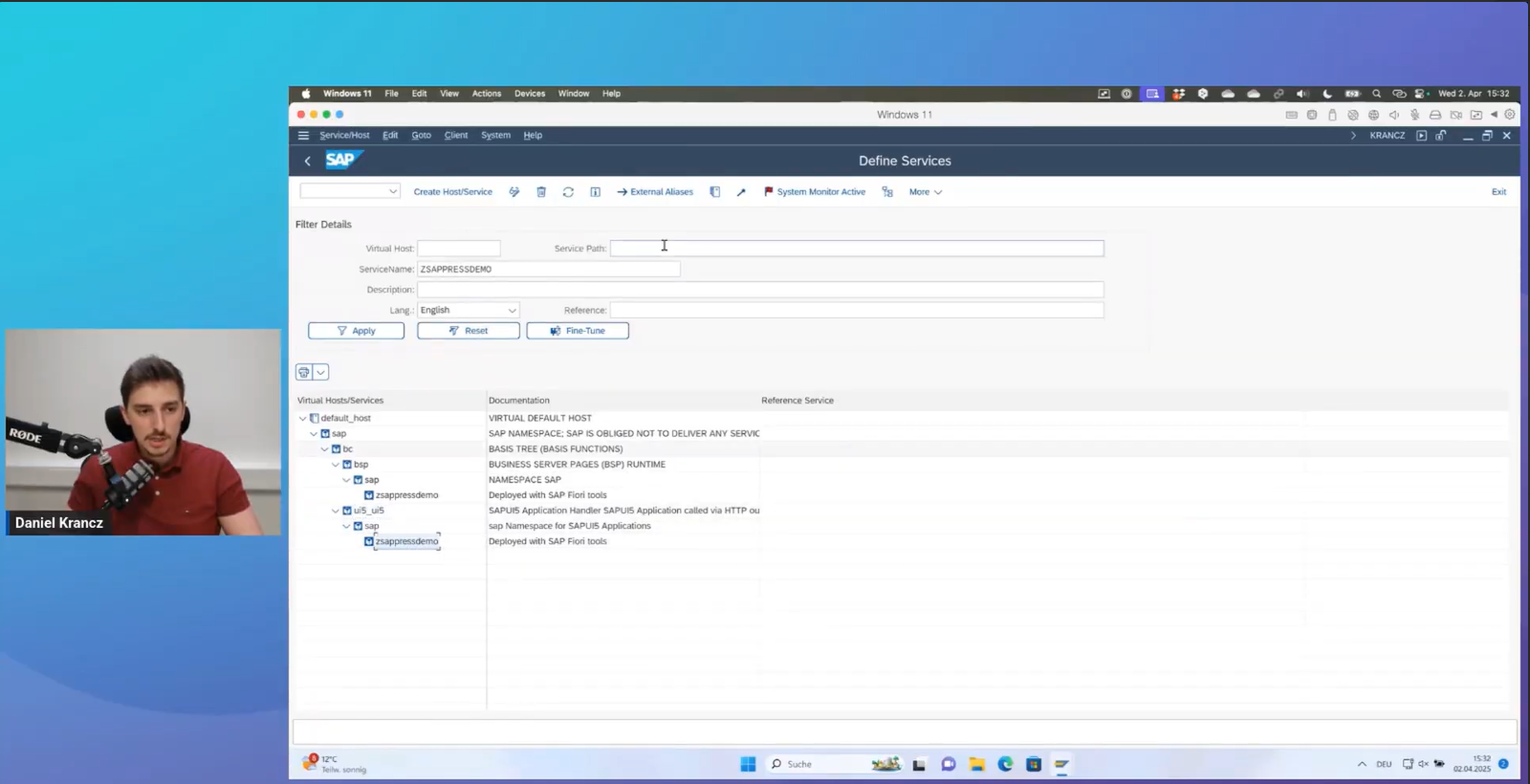Open the dropdown arrow beside print icon

pyautogui.click(x=321, y=372)
